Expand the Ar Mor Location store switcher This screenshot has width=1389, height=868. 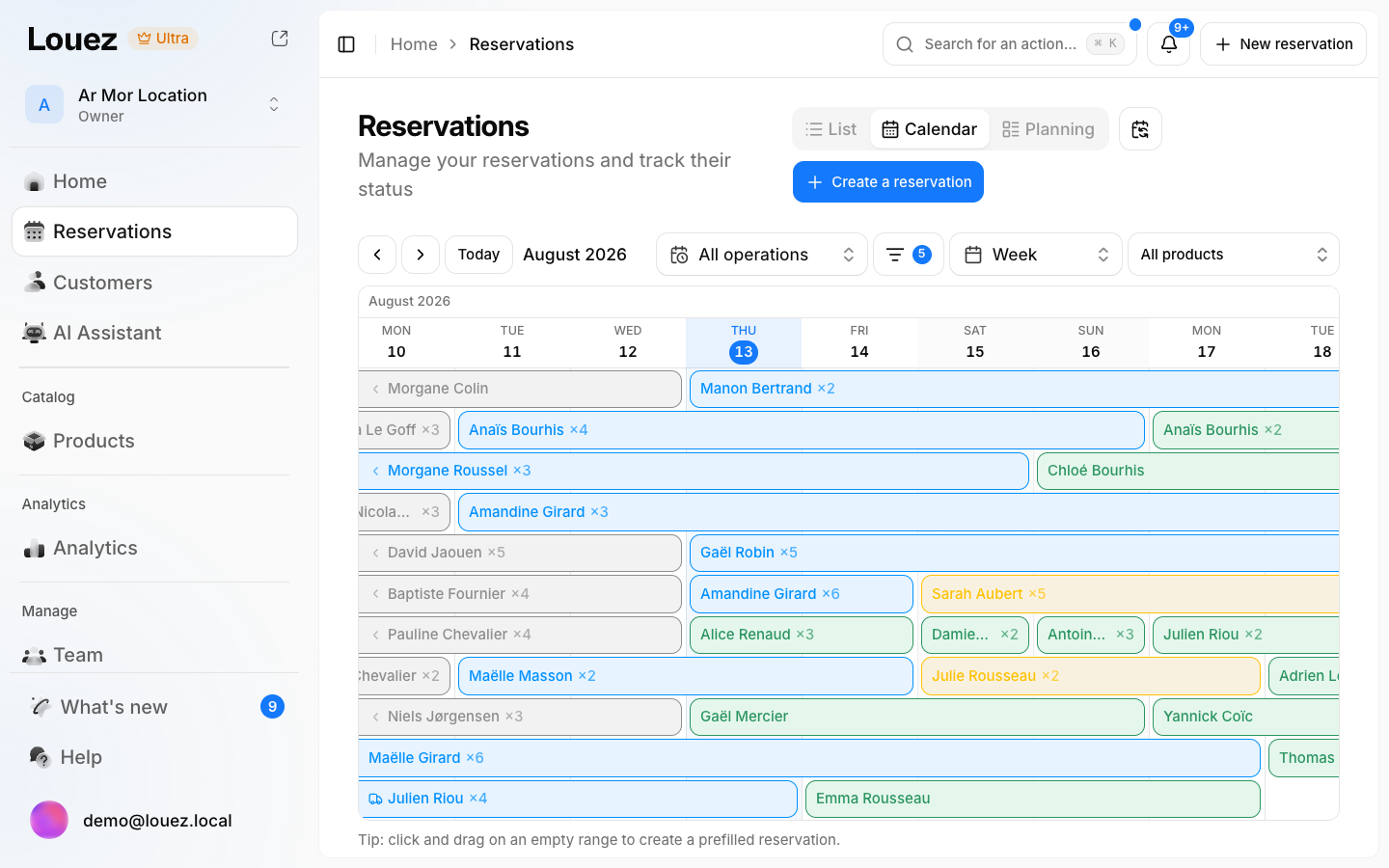pos(154,105)
